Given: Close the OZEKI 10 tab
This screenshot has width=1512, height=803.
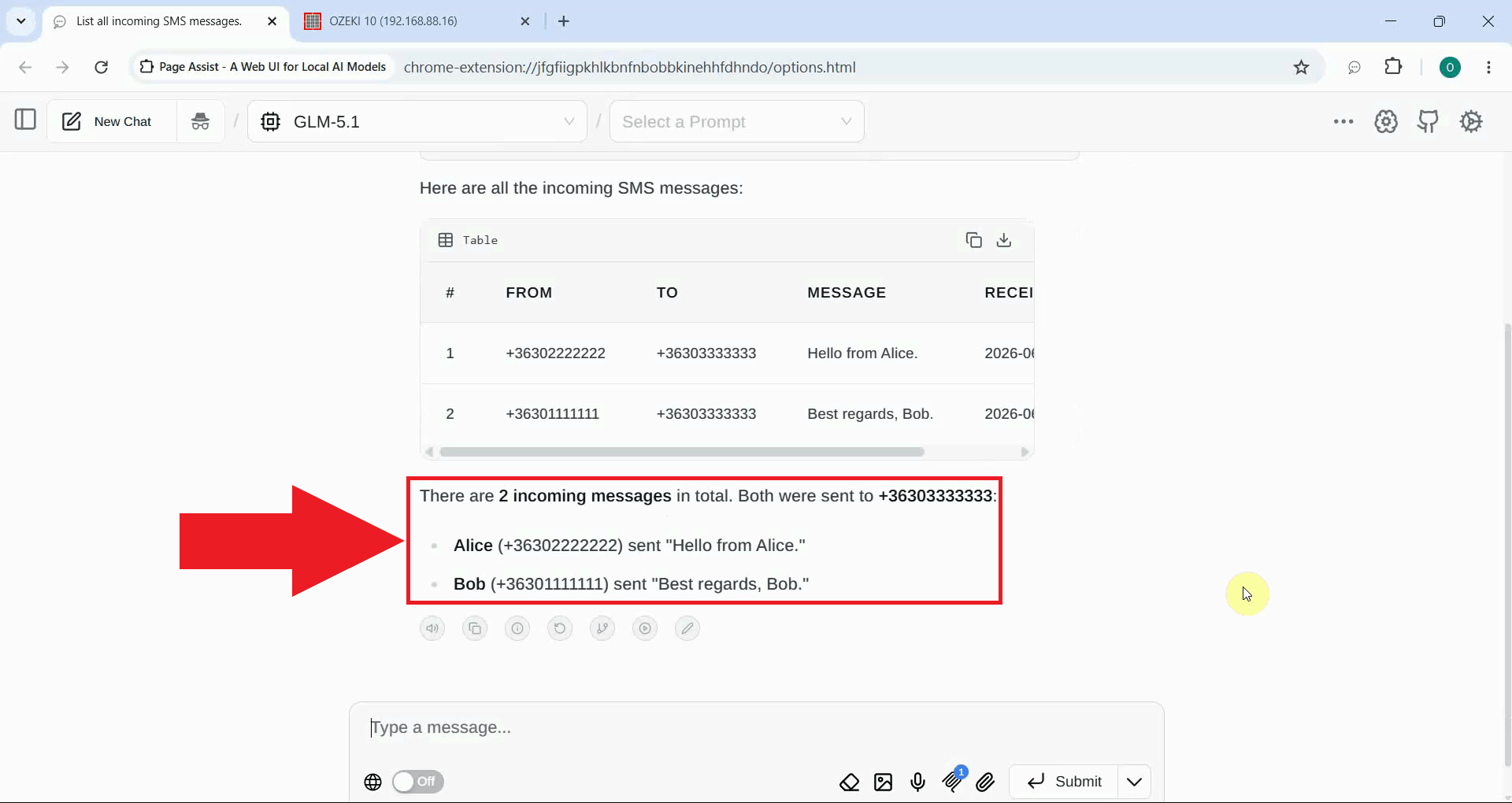Looking at the screenshot, I should pos(525,21).
